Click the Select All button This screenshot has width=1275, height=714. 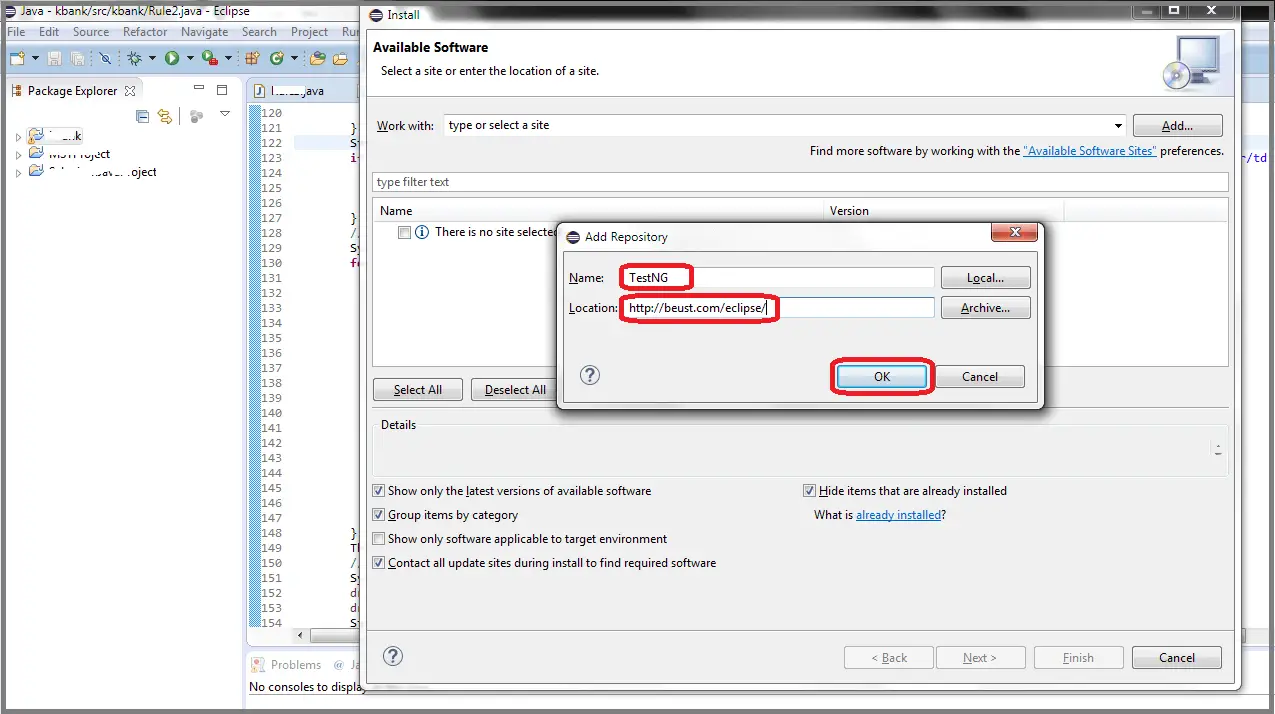[x=418, y=390]
